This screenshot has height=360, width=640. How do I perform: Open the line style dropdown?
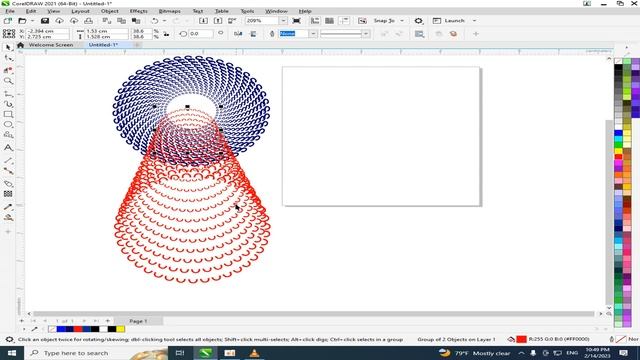coord(366,34)
